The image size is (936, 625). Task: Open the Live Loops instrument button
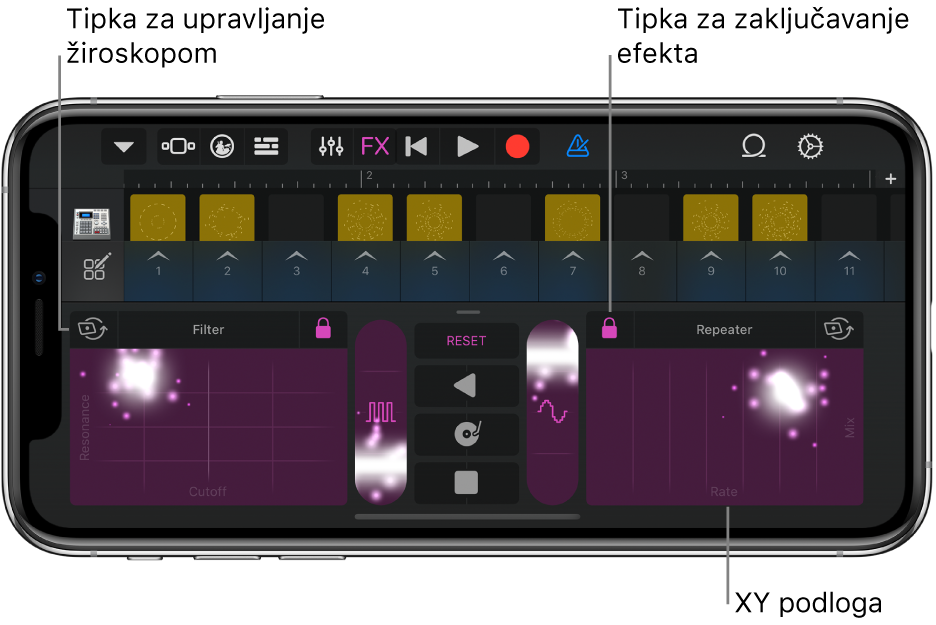pyautogui.click(x=222, y=146)
